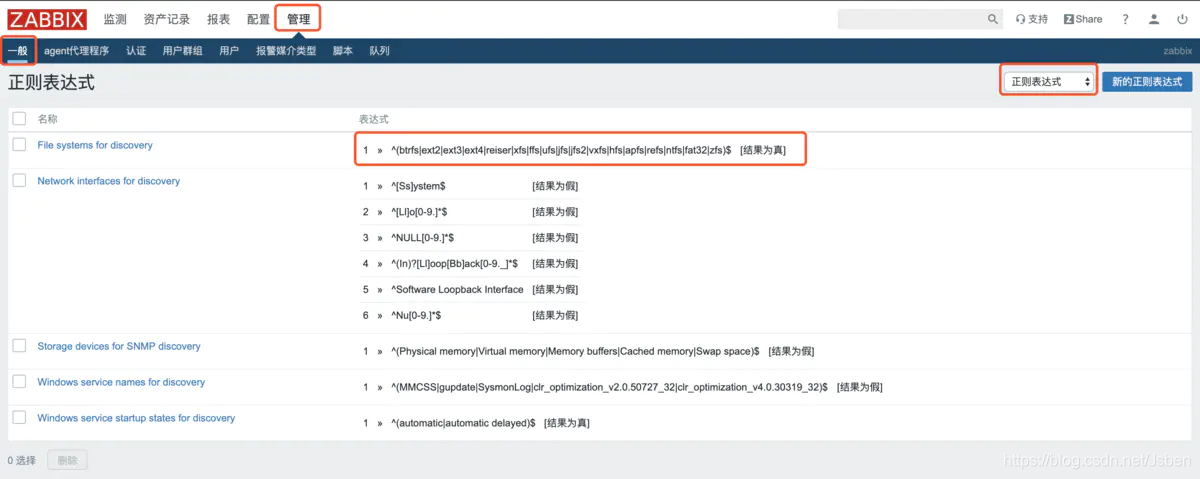Open Windows service names for discovery link
1200x479 pixels.
(121, 382)
